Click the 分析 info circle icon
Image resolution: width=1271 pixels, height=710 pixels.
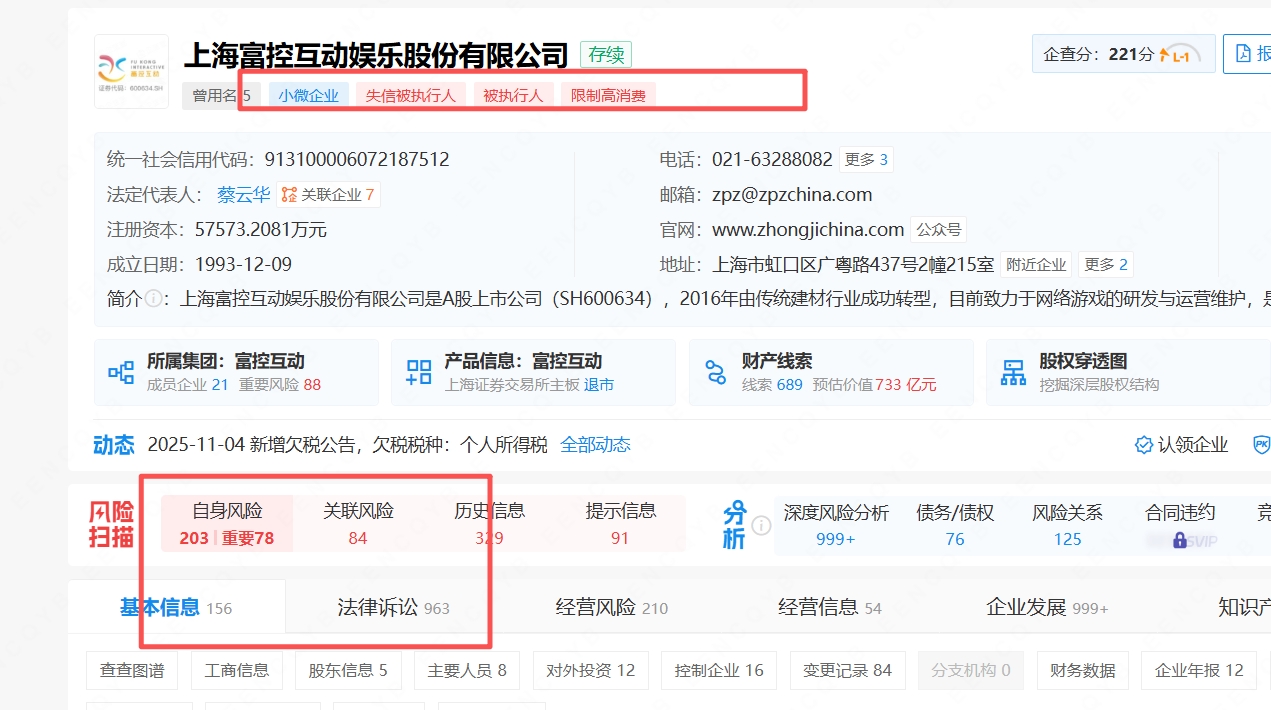(x=761, y=525)
